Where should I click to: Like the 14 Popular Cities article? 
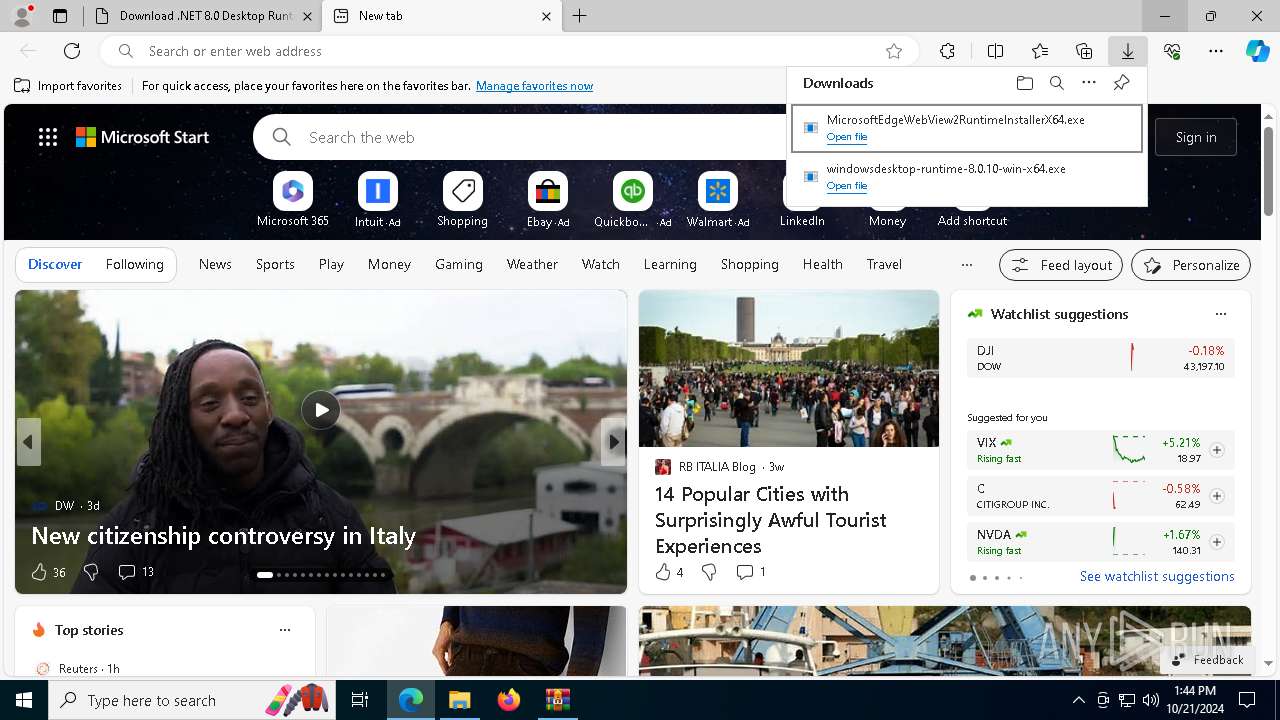[x=663, y=572]
